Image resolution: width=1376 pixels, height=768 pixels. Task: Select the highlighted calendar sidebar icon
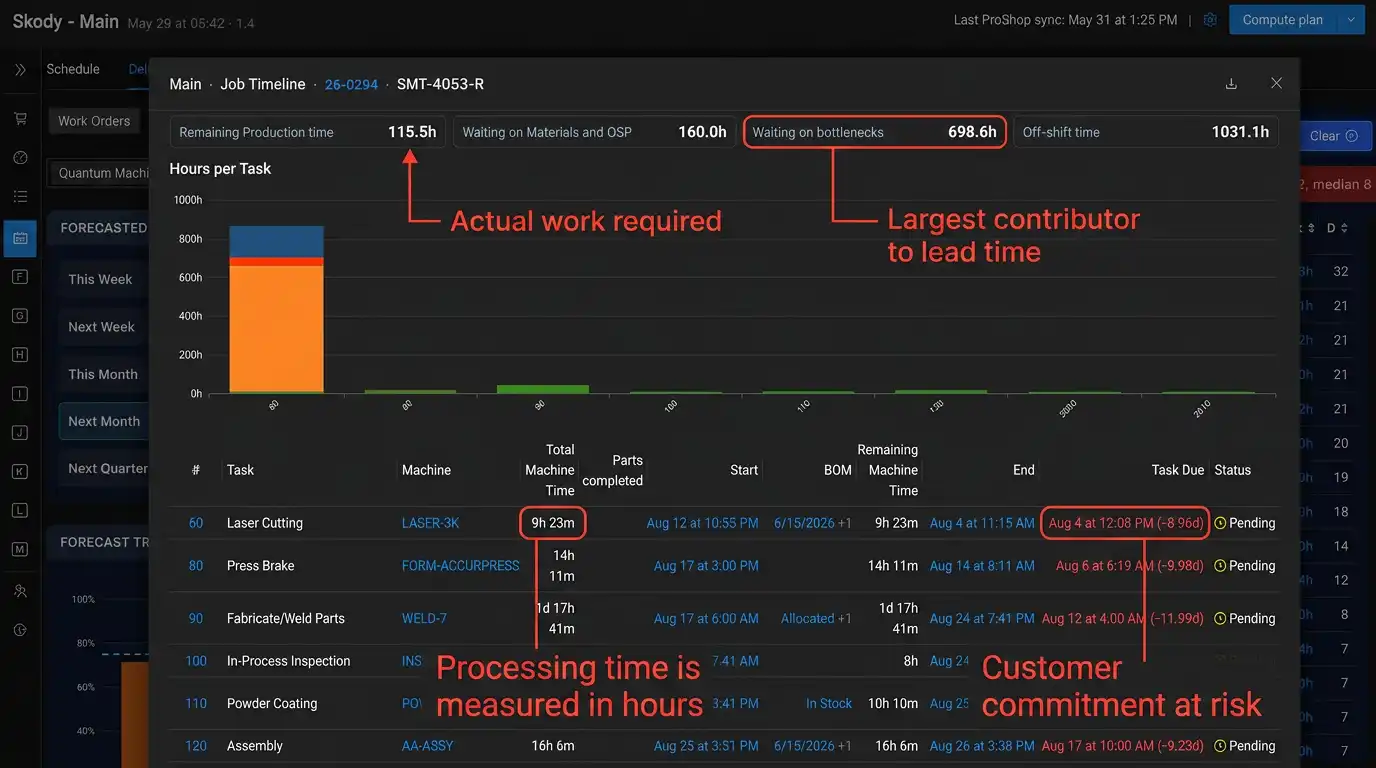click(20, 238)
